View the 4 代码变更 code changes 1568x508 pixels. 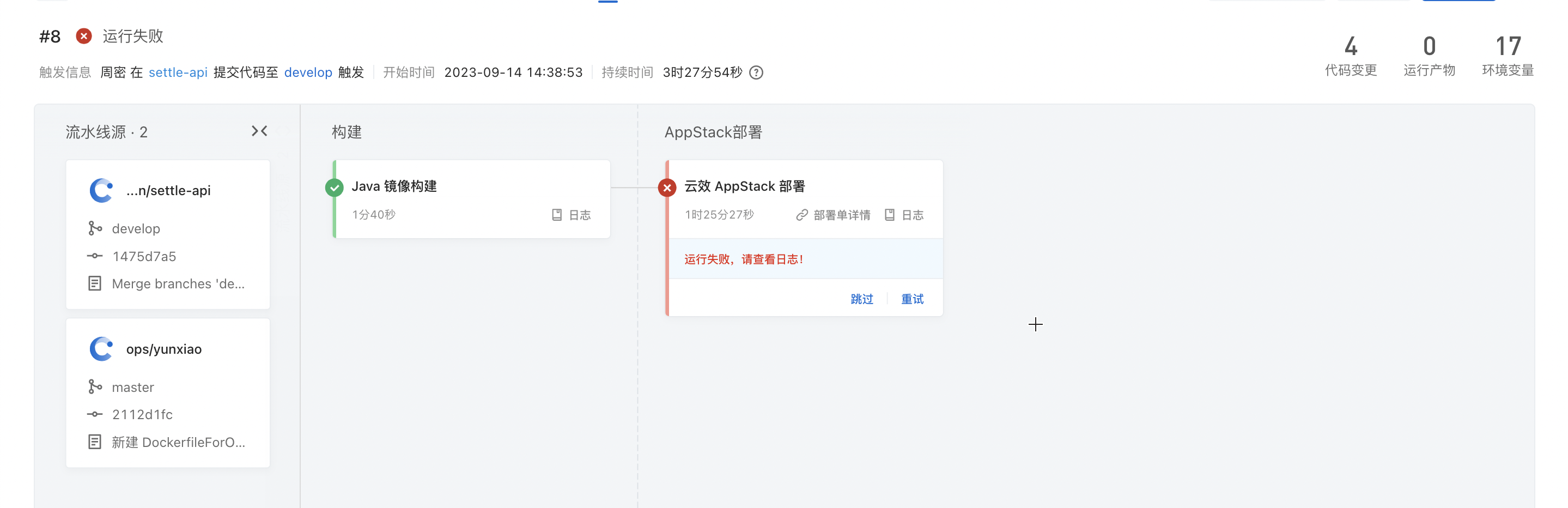tap(1351, 56)
